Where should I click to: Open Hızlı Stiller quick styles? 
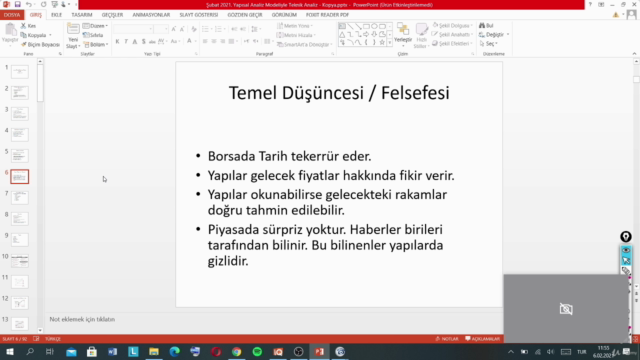(x=421, y=36)
